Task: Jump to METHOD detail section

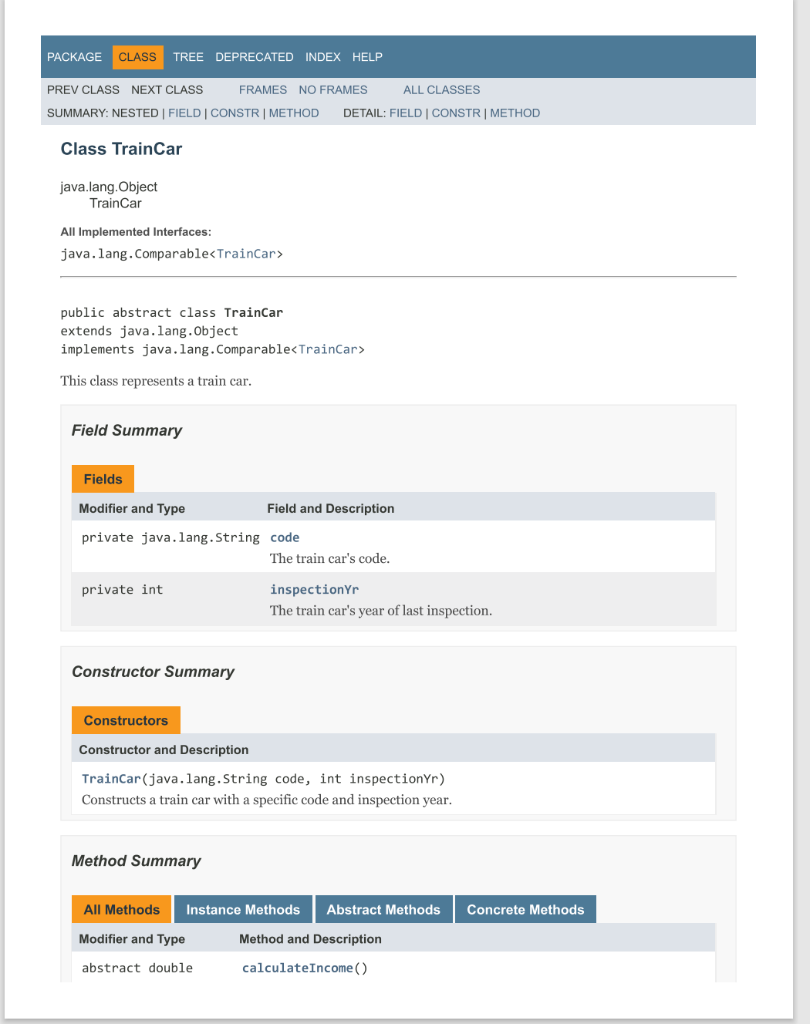Action: [515, 113]
